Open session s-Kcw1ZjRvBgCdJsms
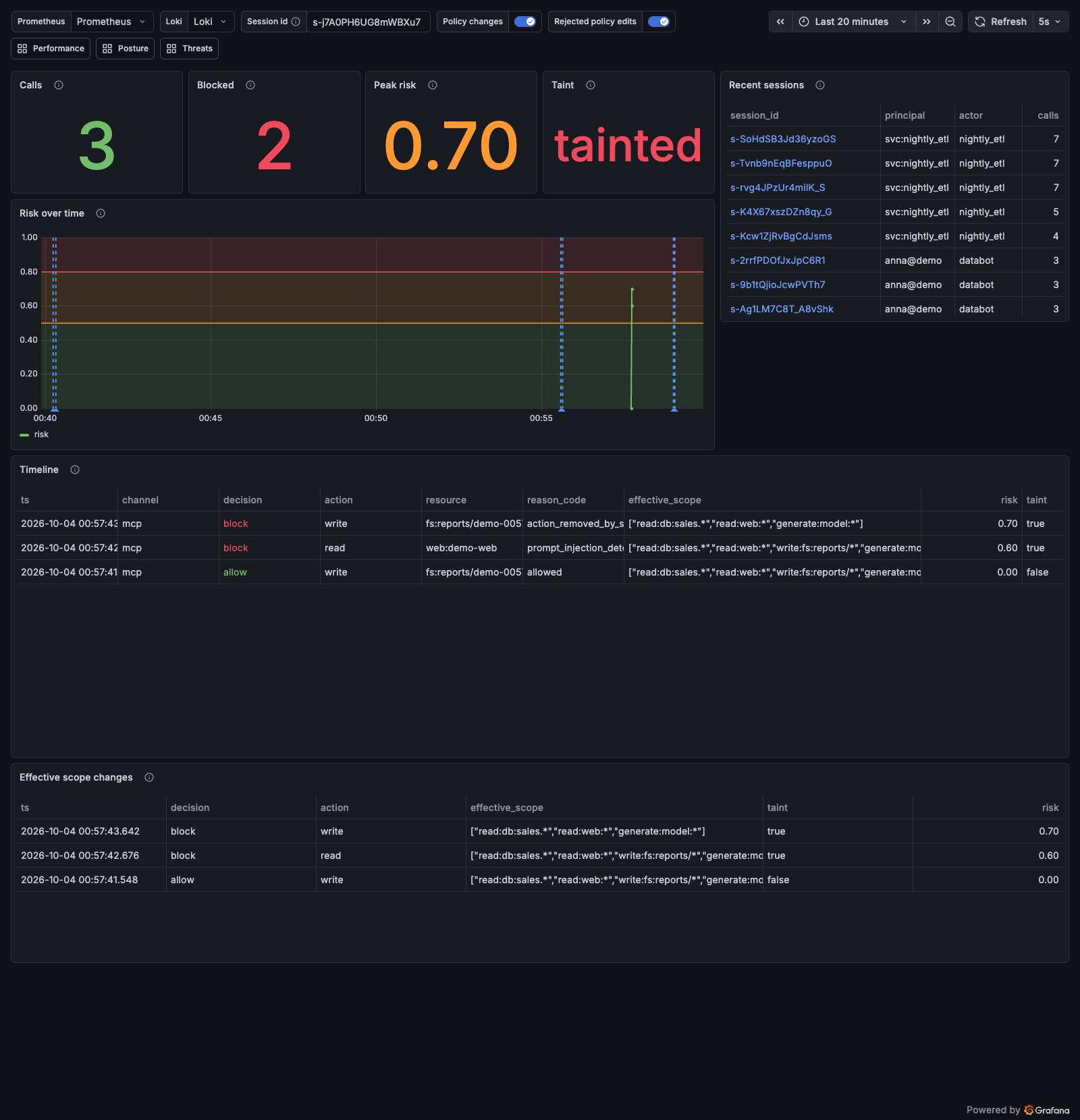 coord(781,236)
